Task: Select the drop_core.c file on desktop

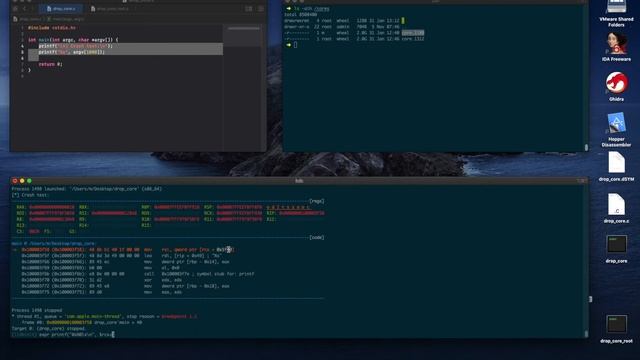Action: pyautogui.click(x=616, y=208)
